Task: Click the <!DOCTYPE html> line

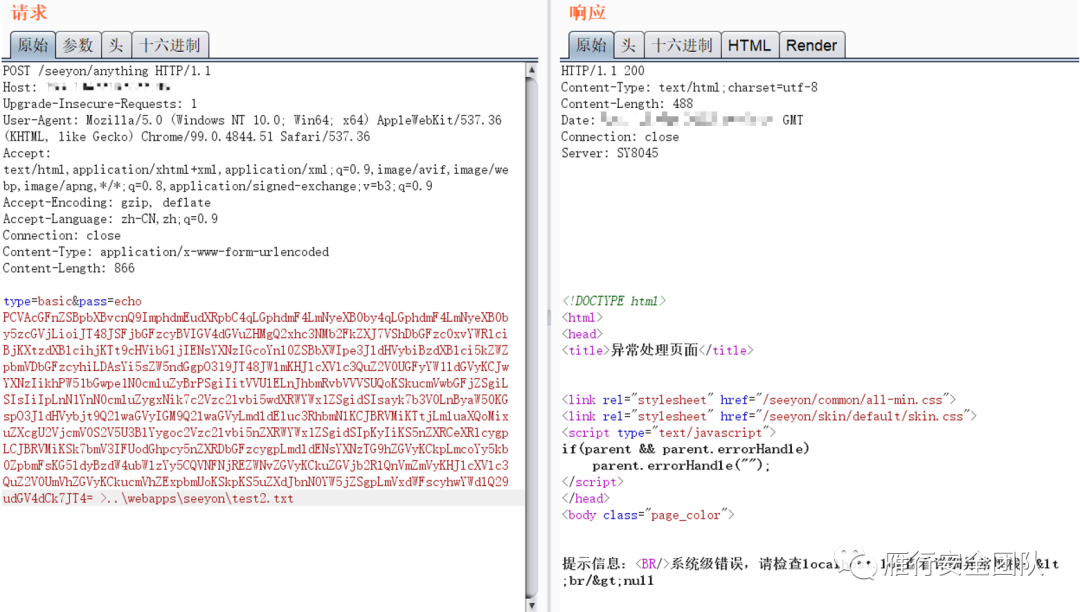Action: click(614, 301)
